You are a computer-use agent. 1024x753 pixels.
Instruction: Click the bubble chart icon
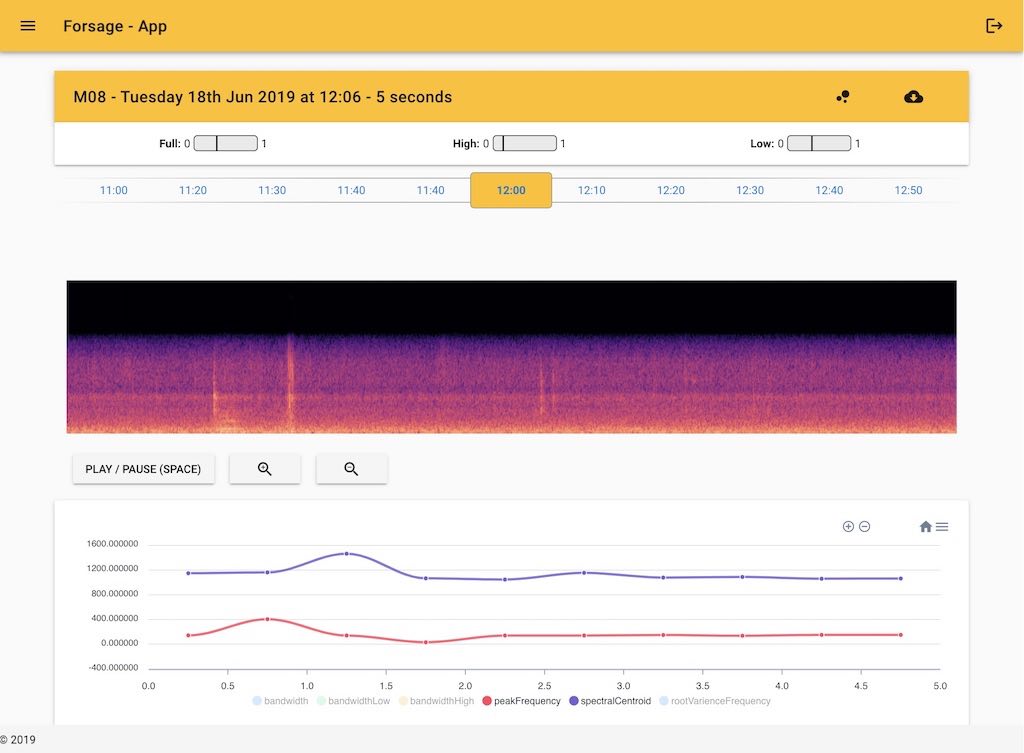[843, 97]
